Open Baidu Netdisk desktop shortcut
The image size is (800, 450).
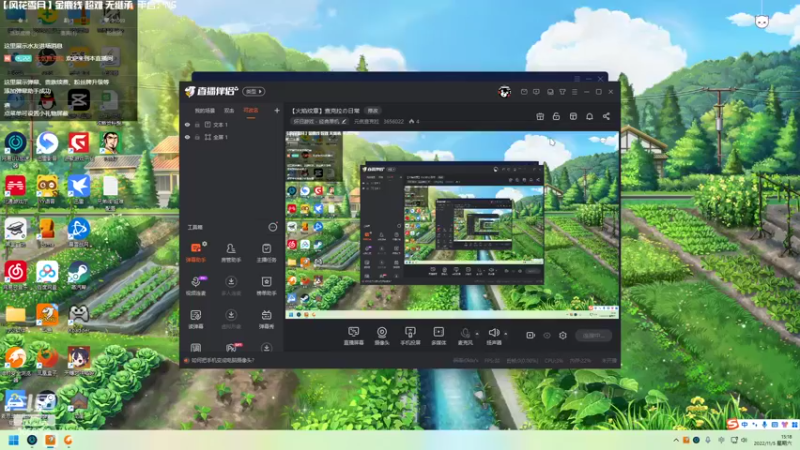click(47, 276)
